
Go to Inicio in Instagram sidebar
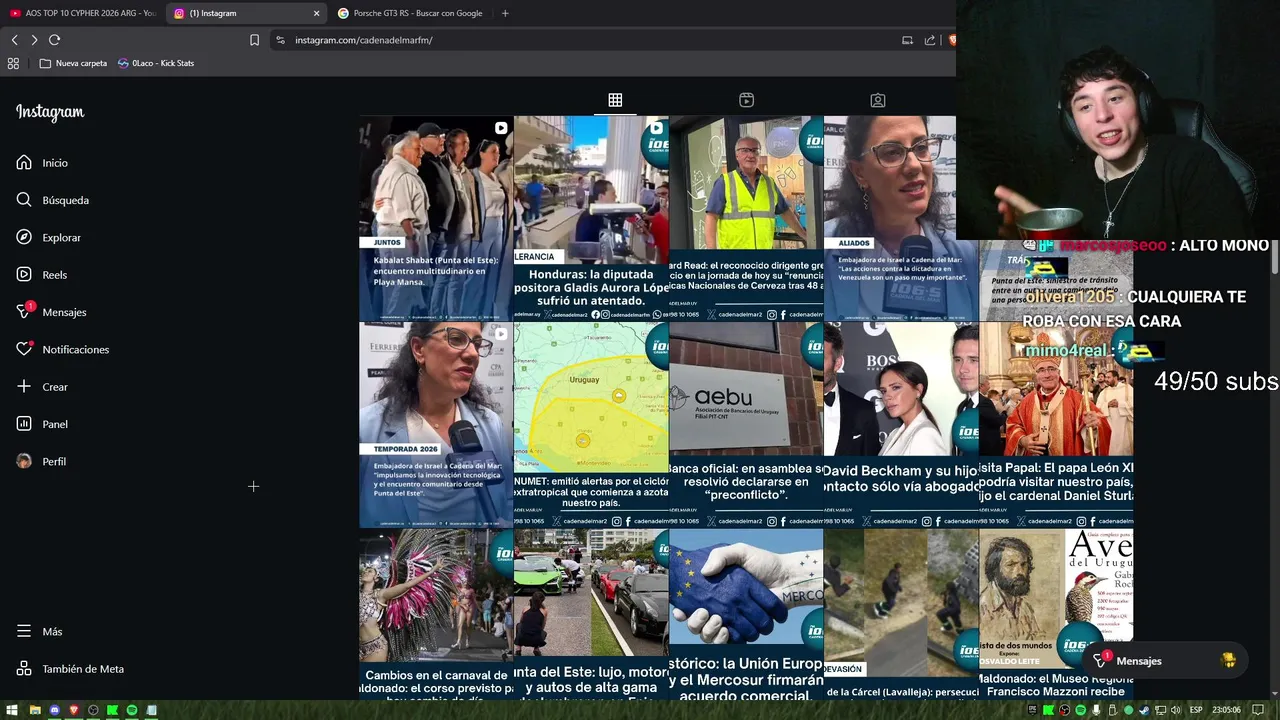[x=42, y=163]
